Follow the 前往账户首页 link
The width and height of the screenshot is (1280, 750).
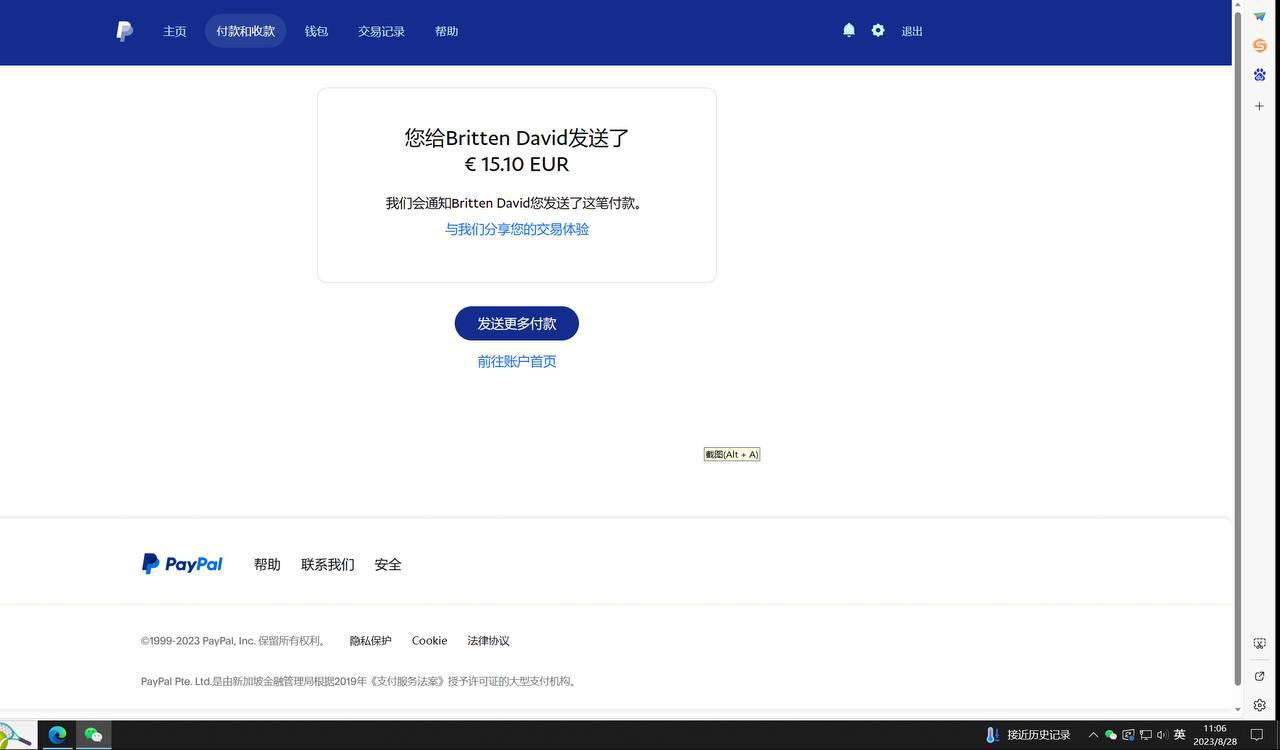(516, 361)
